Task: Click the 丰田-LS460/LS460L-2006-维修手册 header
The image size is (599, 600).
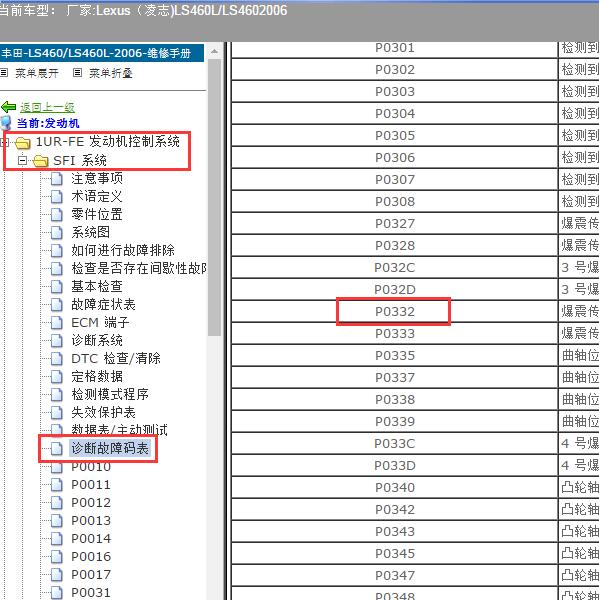Action: coord(101,53)
